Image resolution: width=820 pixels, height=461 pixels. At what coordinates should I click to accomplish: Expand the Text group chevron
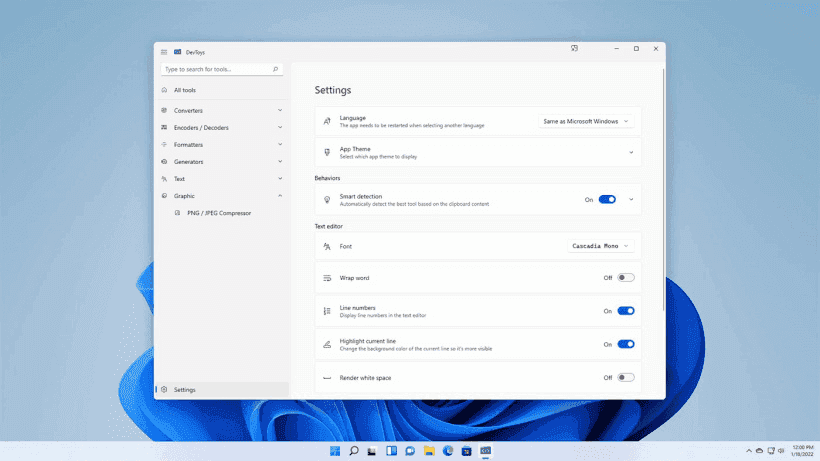tap(280, 179)
